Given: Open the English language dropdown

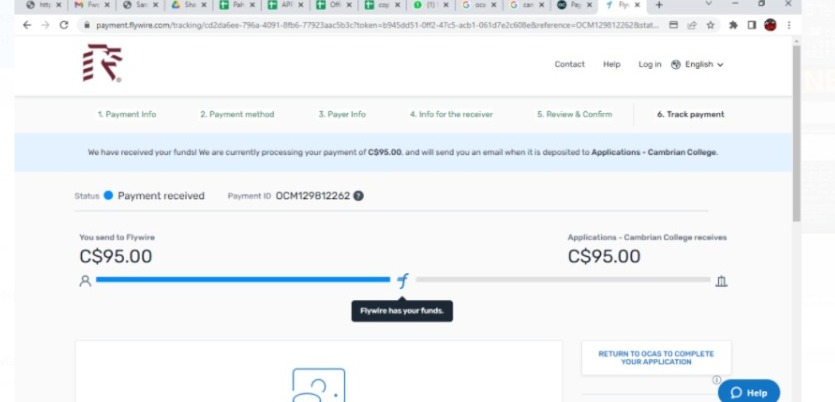Looking at the screenshot, I should [704, 64].
